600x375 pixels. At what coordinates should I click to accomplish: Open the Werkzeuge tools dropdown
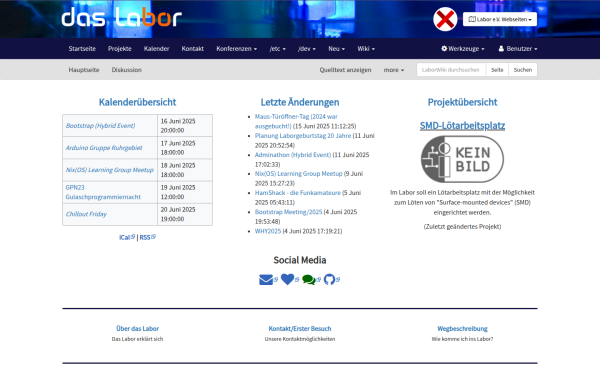[463, 49]
